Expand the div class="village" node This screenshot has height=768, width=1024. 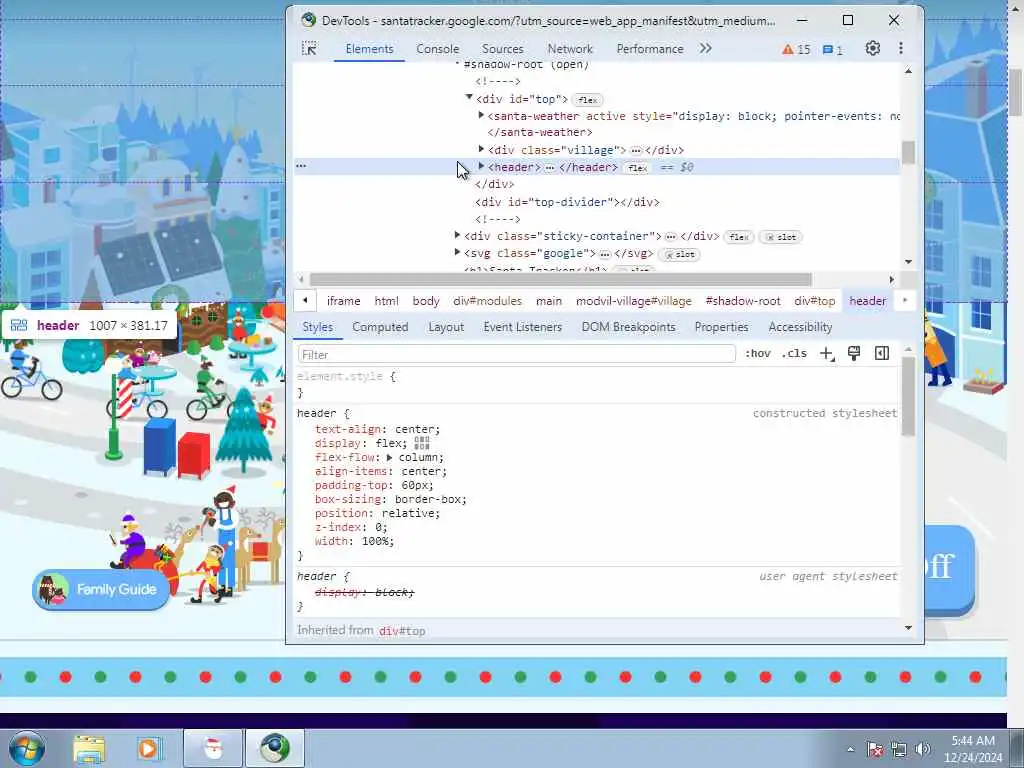click(x=481, y=149)
